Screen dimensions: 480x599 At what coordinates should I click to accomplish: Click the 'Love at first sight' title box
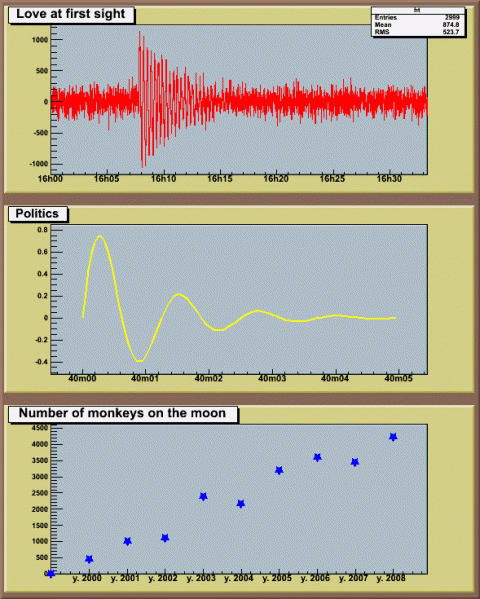pyautogui.click(x=71, y=15)
